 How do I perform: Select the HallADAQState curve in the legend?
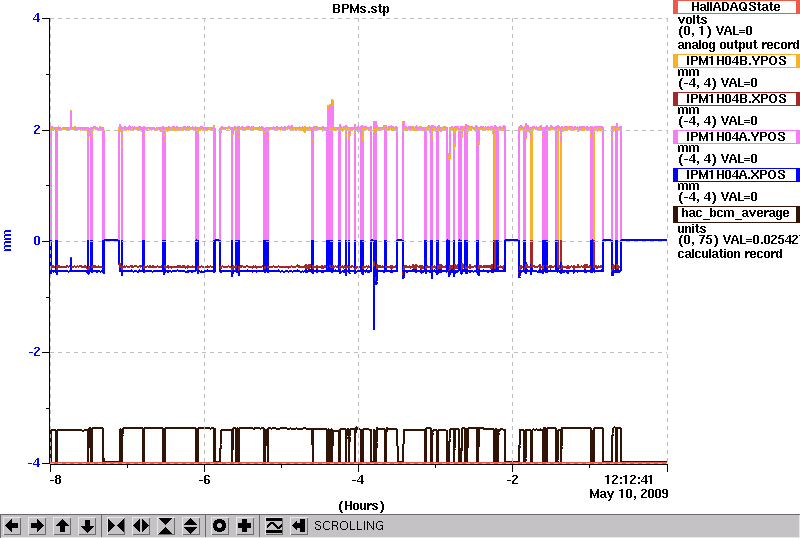pyautogui.click(x=736, y=7)
